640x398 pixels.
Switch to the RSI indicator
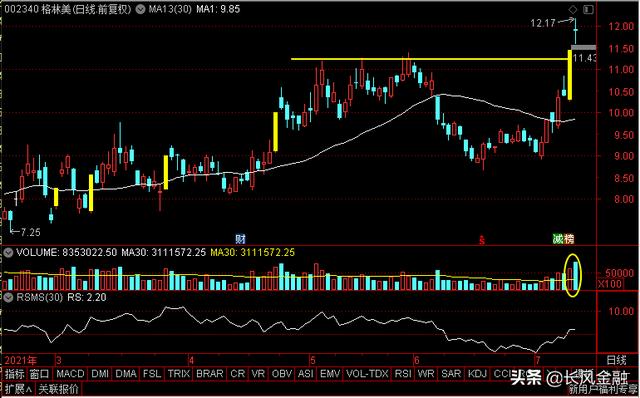point(403,374)
